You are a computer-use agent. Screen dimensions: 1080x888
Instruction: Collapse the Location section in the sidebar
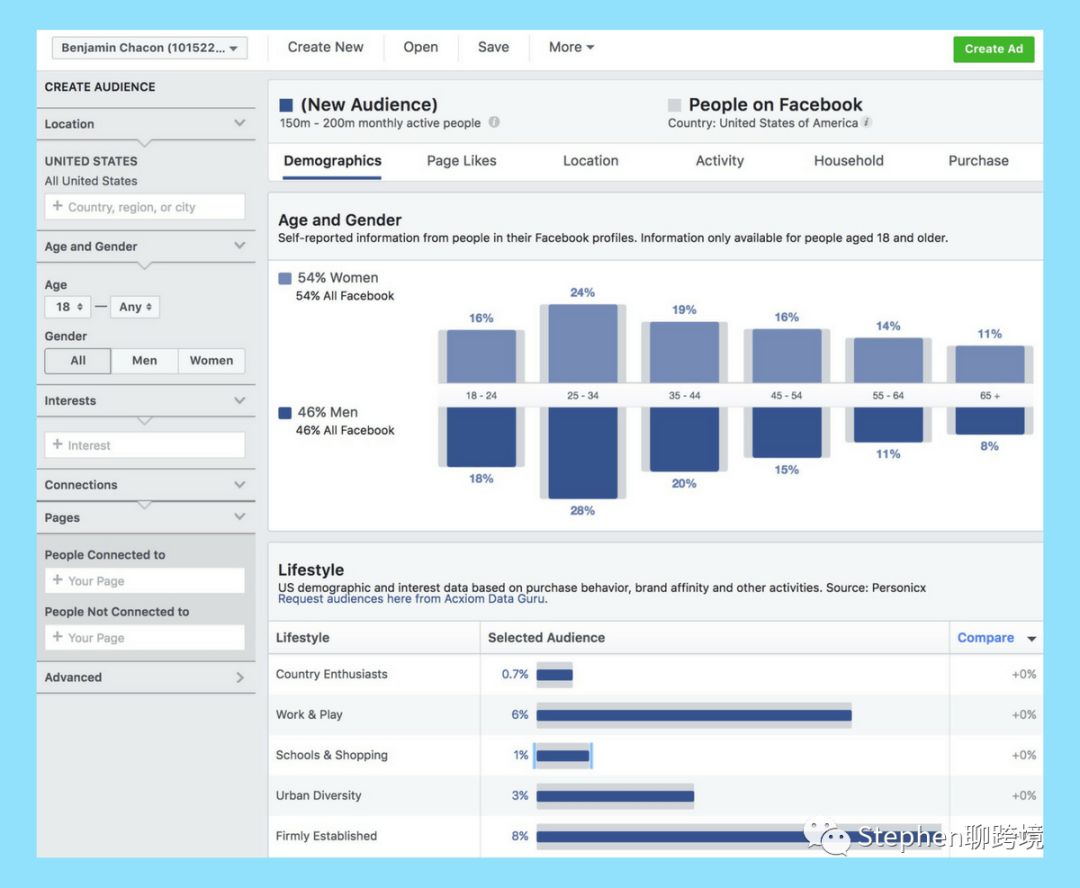coord(239,123)
